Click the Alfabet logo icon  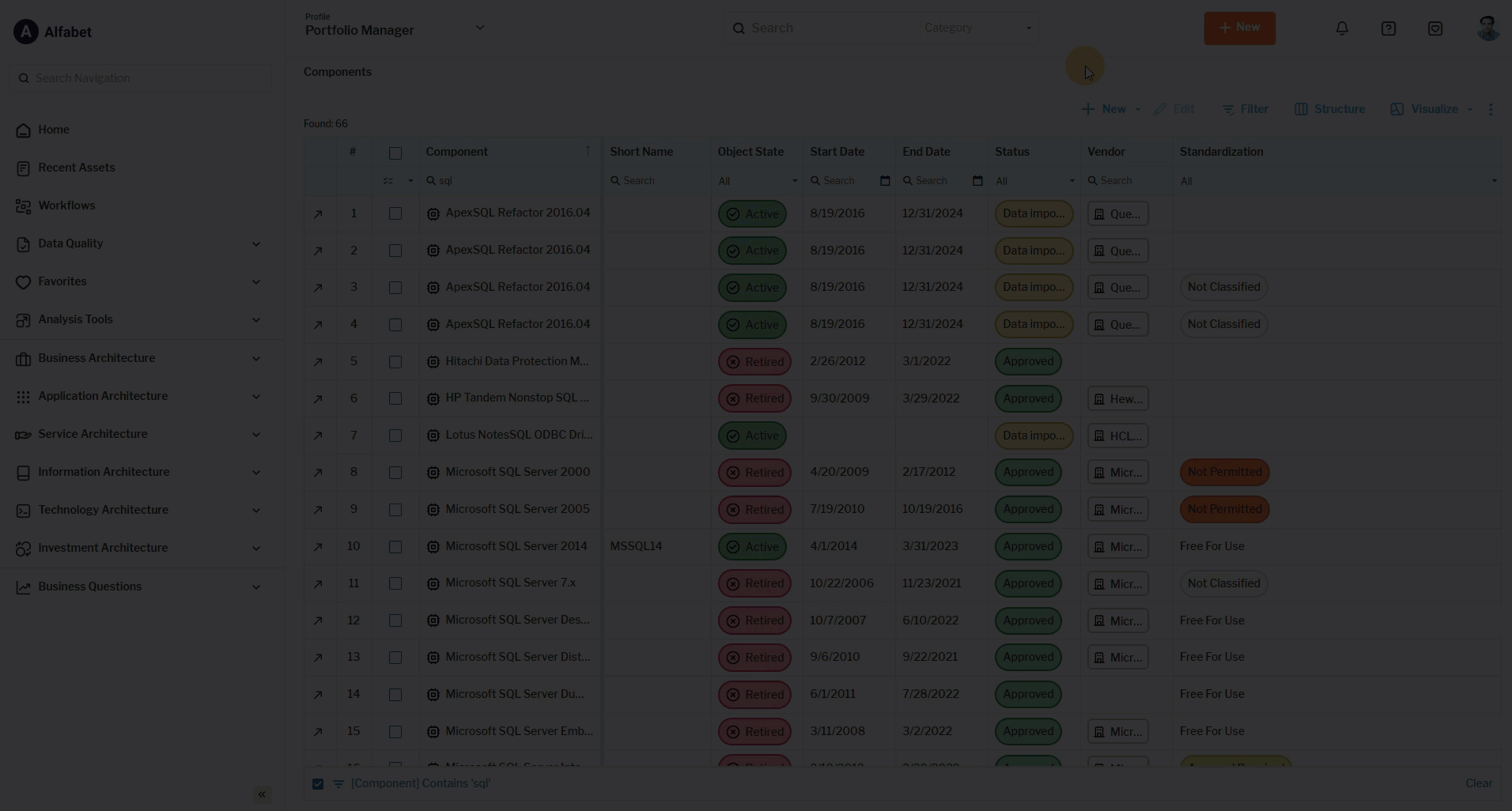click(x=26, y=32)
